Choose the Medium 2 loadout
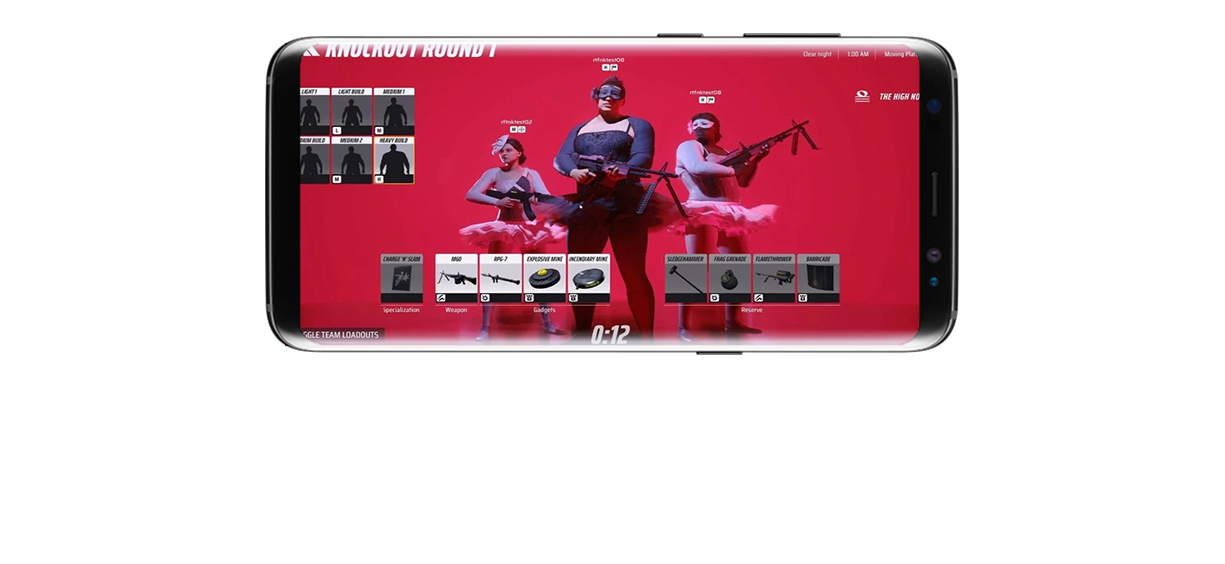Screen dimensions: 1225x564 pyautogui.click(x=351, y=161)
